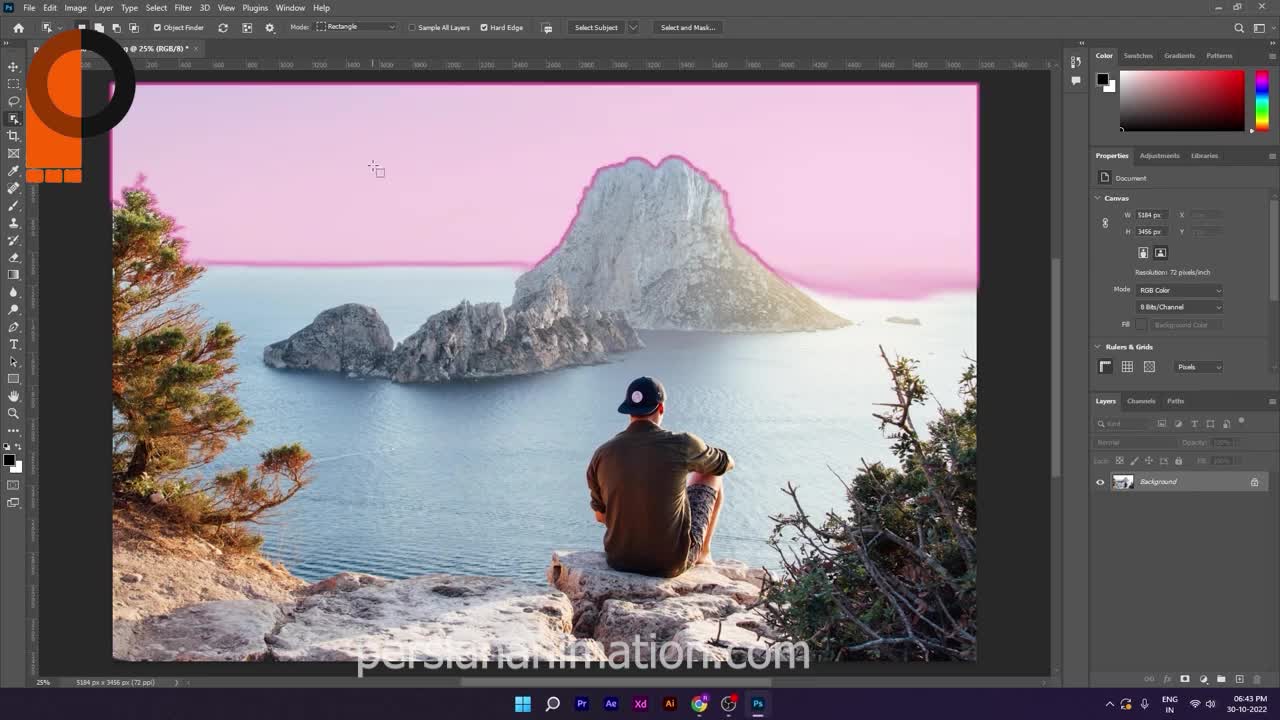Select the Hand tool
This screenshot has width=1280, height=720.
click(13, 396)
